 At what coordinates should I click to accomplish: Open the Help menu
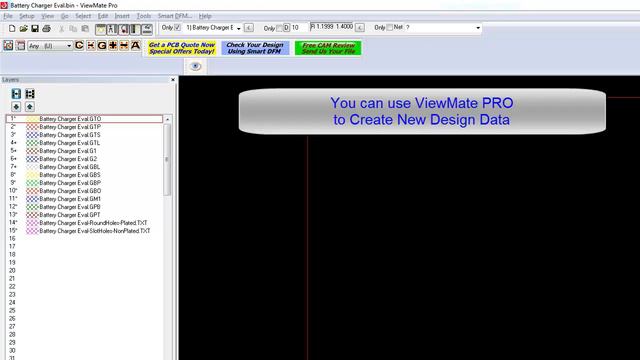pyautogui.click(x=205, y=16)
